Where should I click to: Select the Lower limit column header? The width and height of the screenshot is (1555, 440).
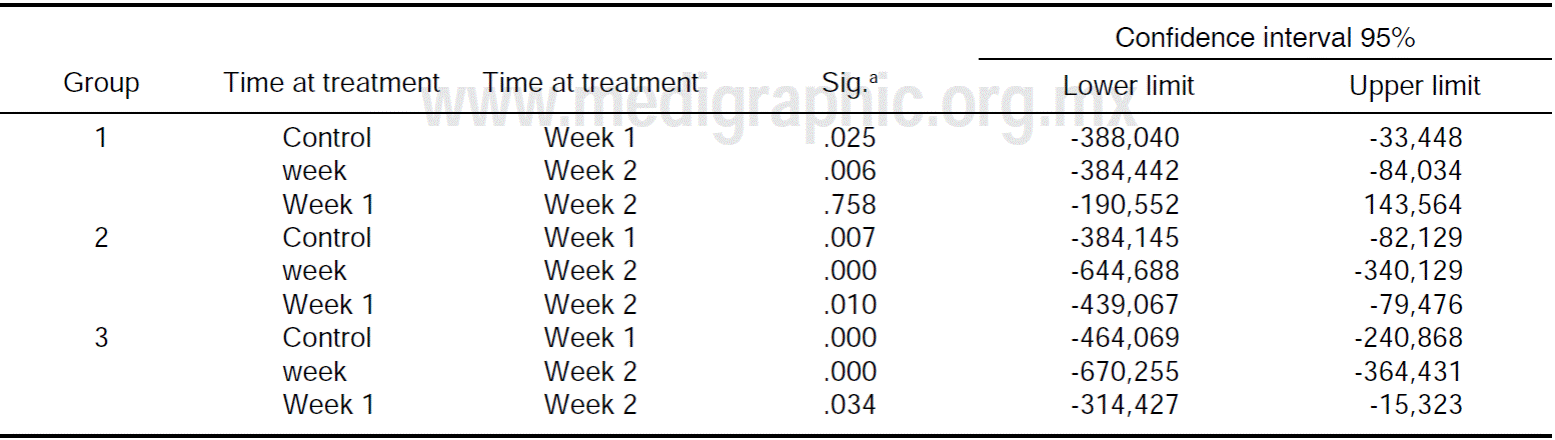[x=1128, y=86]
